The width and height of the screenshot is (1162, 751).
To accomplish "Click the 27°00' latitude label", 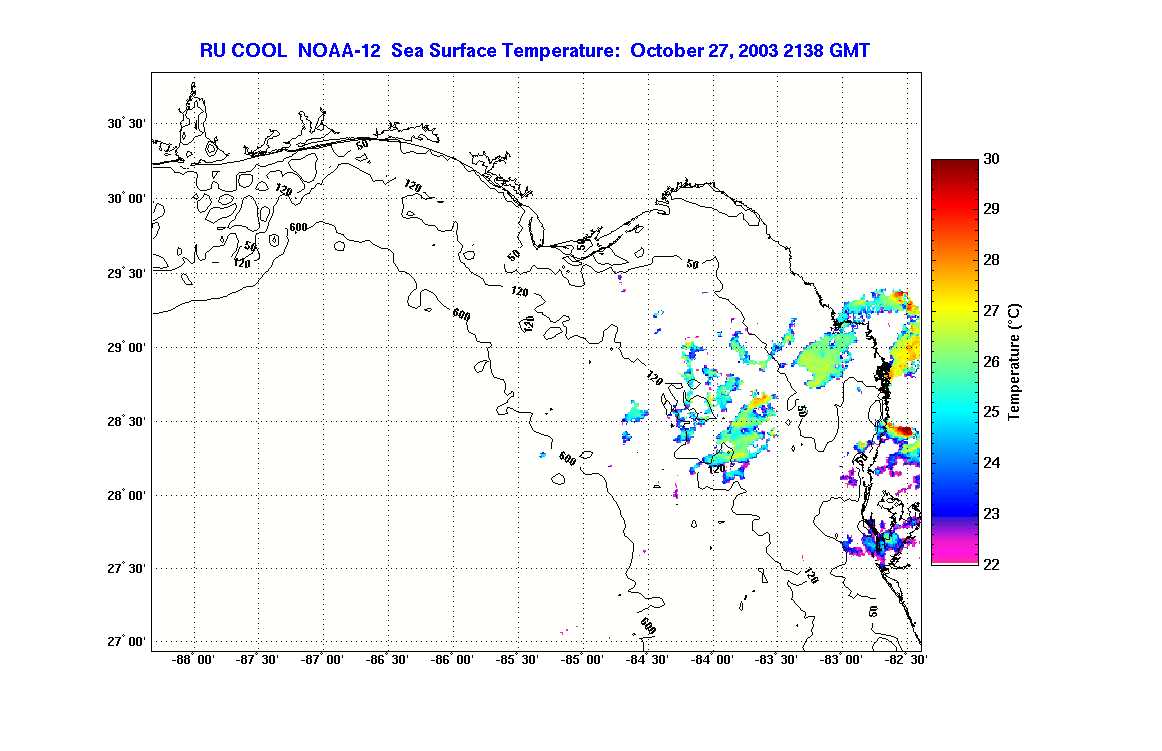I will (128, 642).
